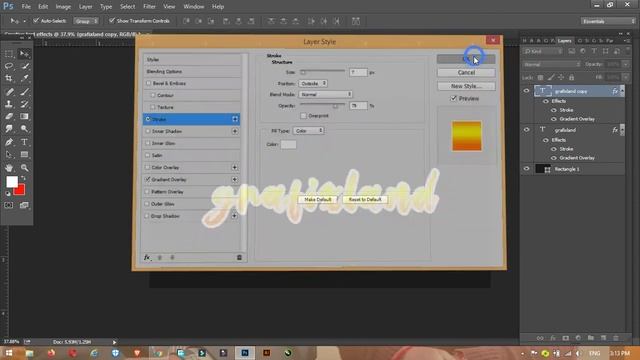Uncheck the Gradient Overlay checkbox

tap(147, 180)
